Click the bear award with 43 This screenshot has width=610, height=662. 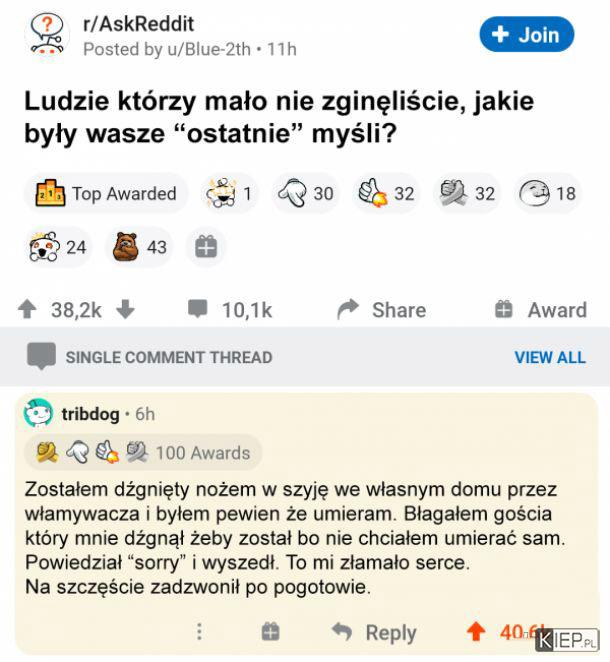(x=140, y=247)
